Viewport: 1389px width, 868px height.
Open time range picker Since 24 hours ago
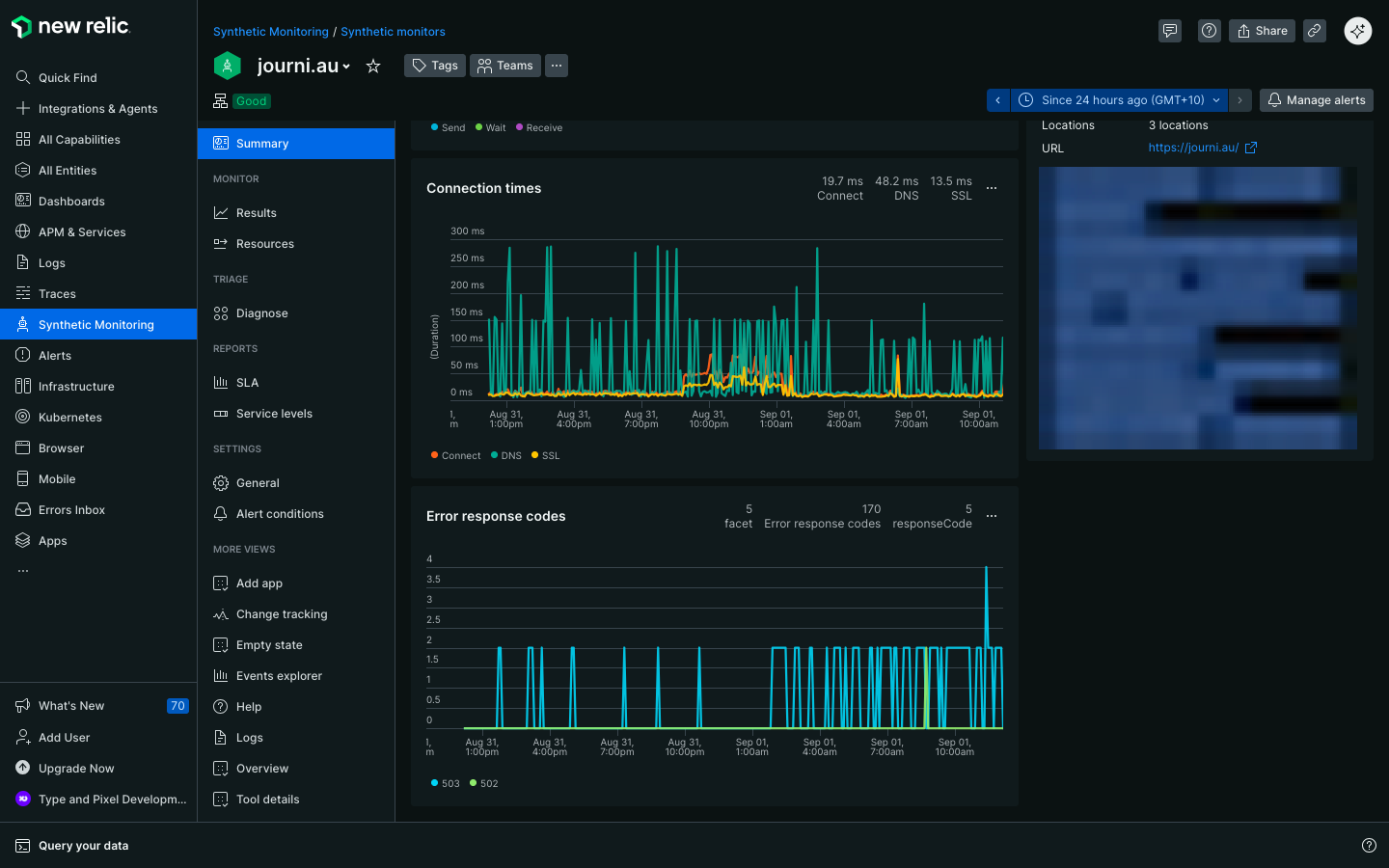[x=1119, y=100]
